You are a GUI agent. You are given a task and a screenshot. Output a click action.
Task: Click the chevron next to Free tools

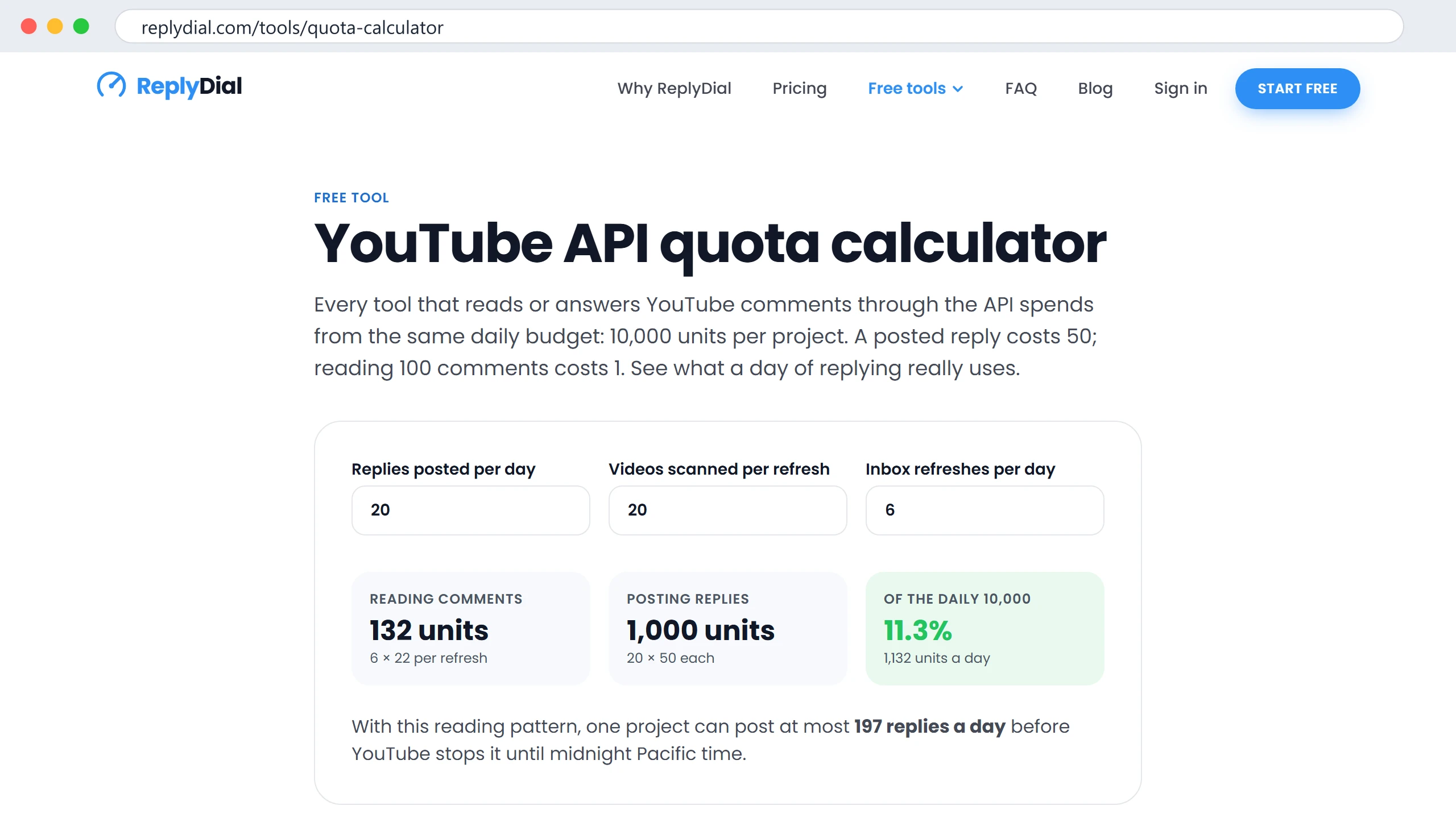(958, 89)
